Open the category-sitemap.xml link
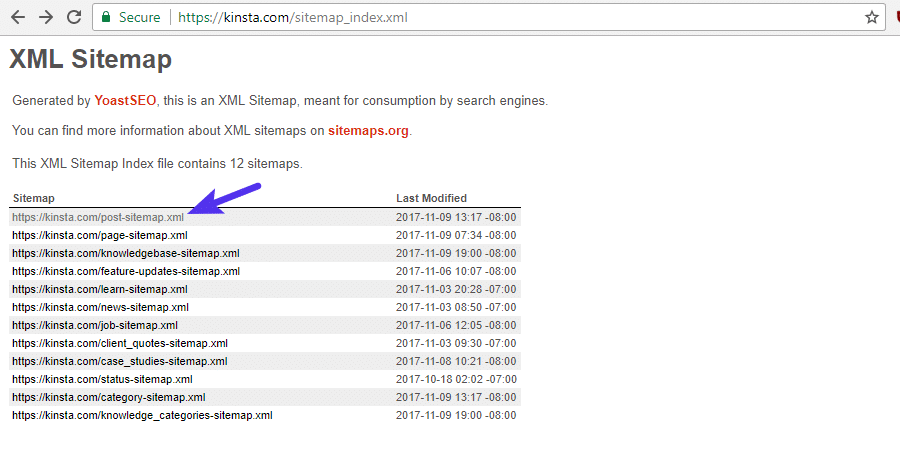Viewport: 900px width, 450px height. coord(109,397)
